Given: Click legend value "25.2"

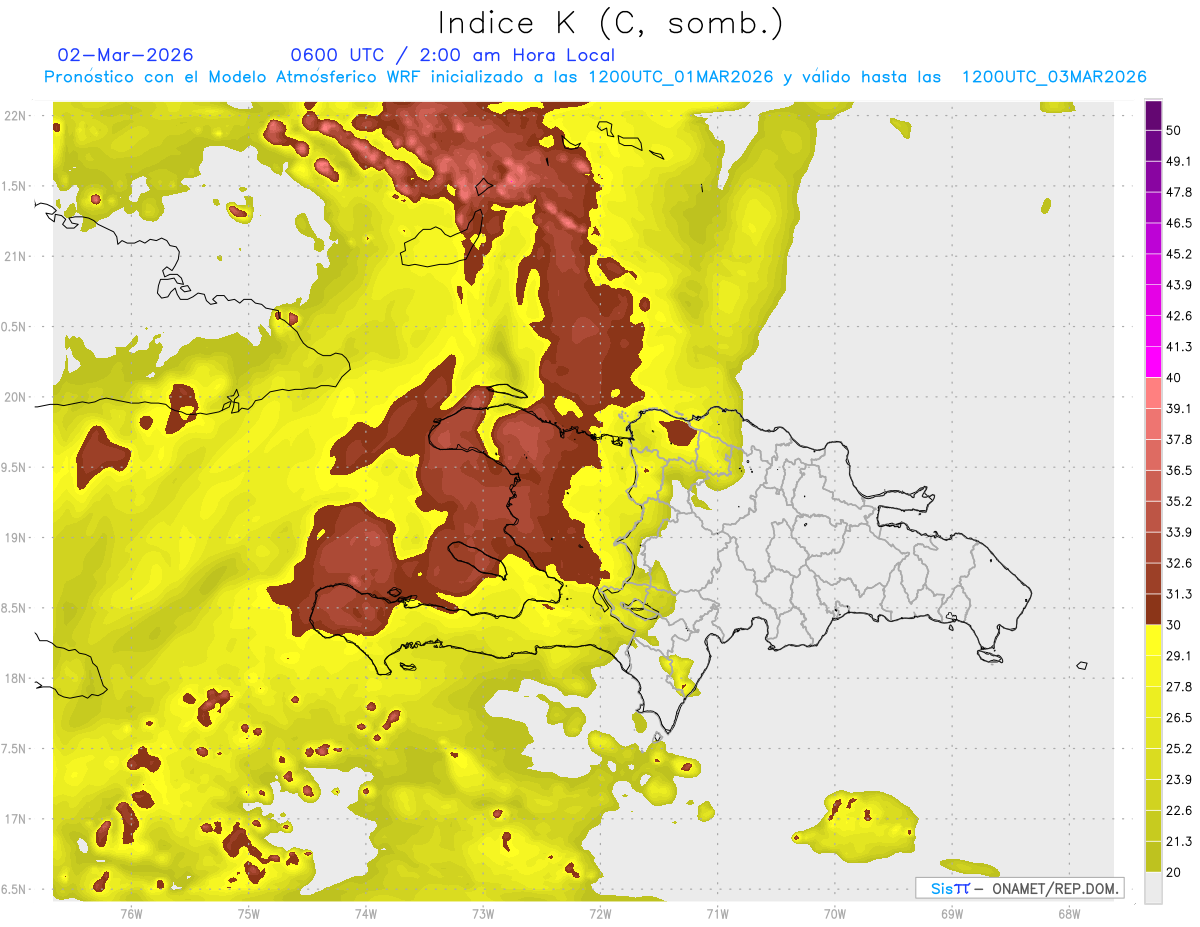Looking at the screenshot, I should [x=1179, y=748].
